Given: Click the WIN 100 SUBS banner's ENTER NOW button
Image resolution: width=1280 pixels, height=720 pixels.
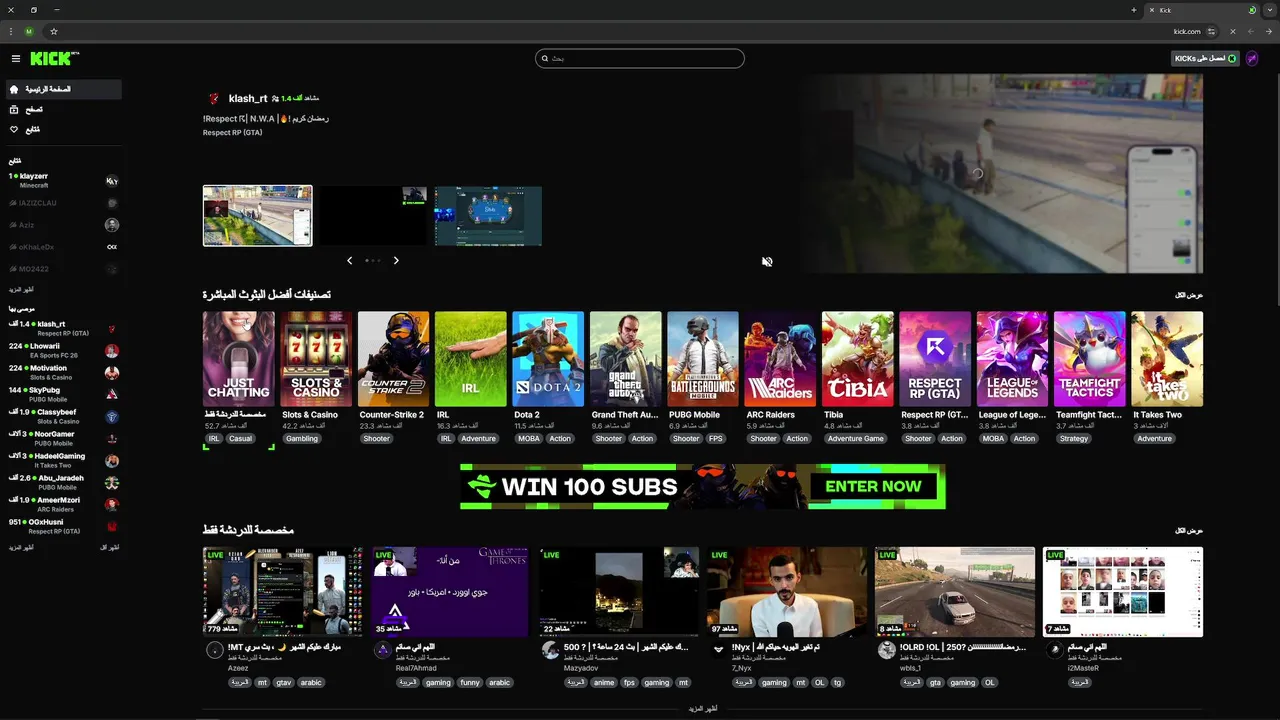Looking at the screenshot, I should [x=873, y=487].
